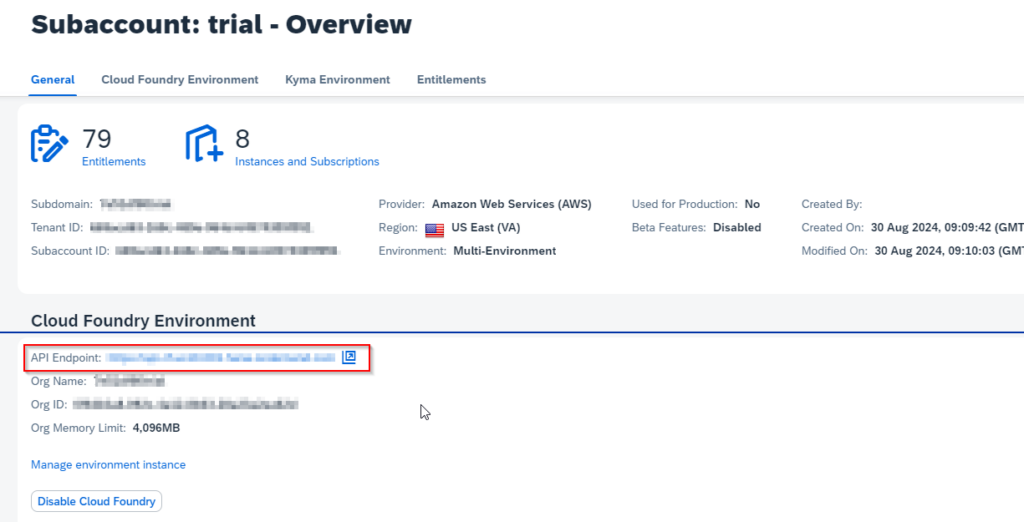
Task: Click the Provider label
Action: coord(402,204)
